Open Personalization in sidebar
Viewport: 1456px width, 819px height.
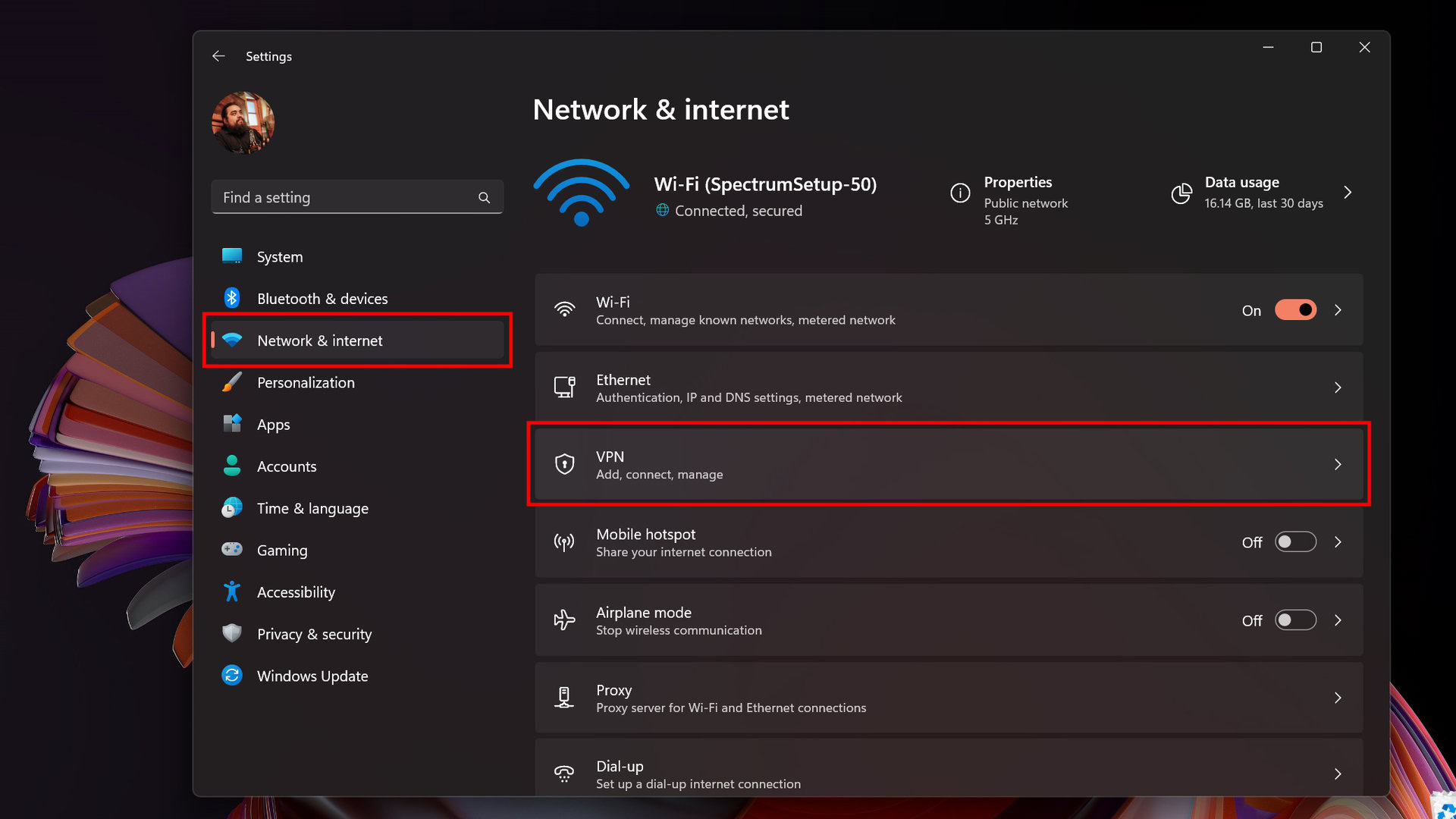306,383
